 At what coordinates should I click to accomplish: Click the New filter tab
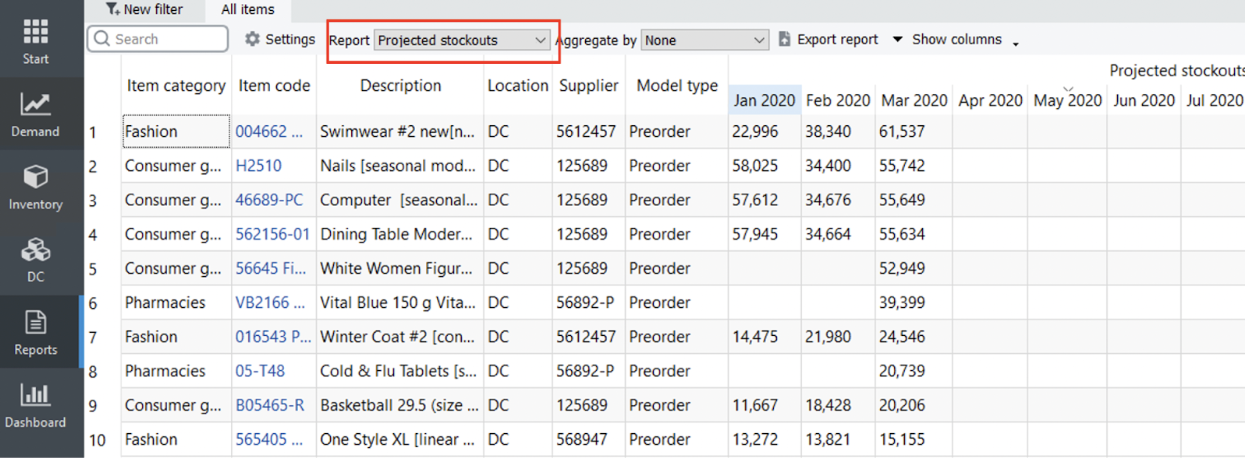coord(144,9)
